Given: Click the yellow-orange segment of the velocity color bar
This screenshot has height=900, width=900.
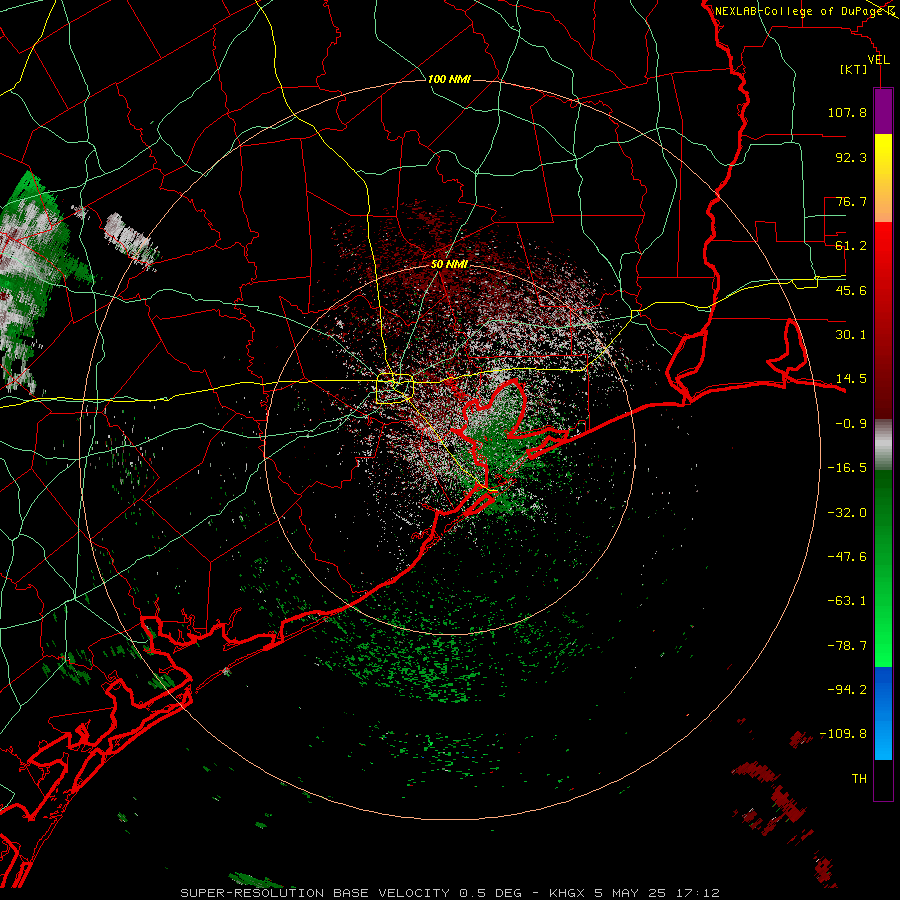Looking at the screenshot, I should tap(883, 178).
